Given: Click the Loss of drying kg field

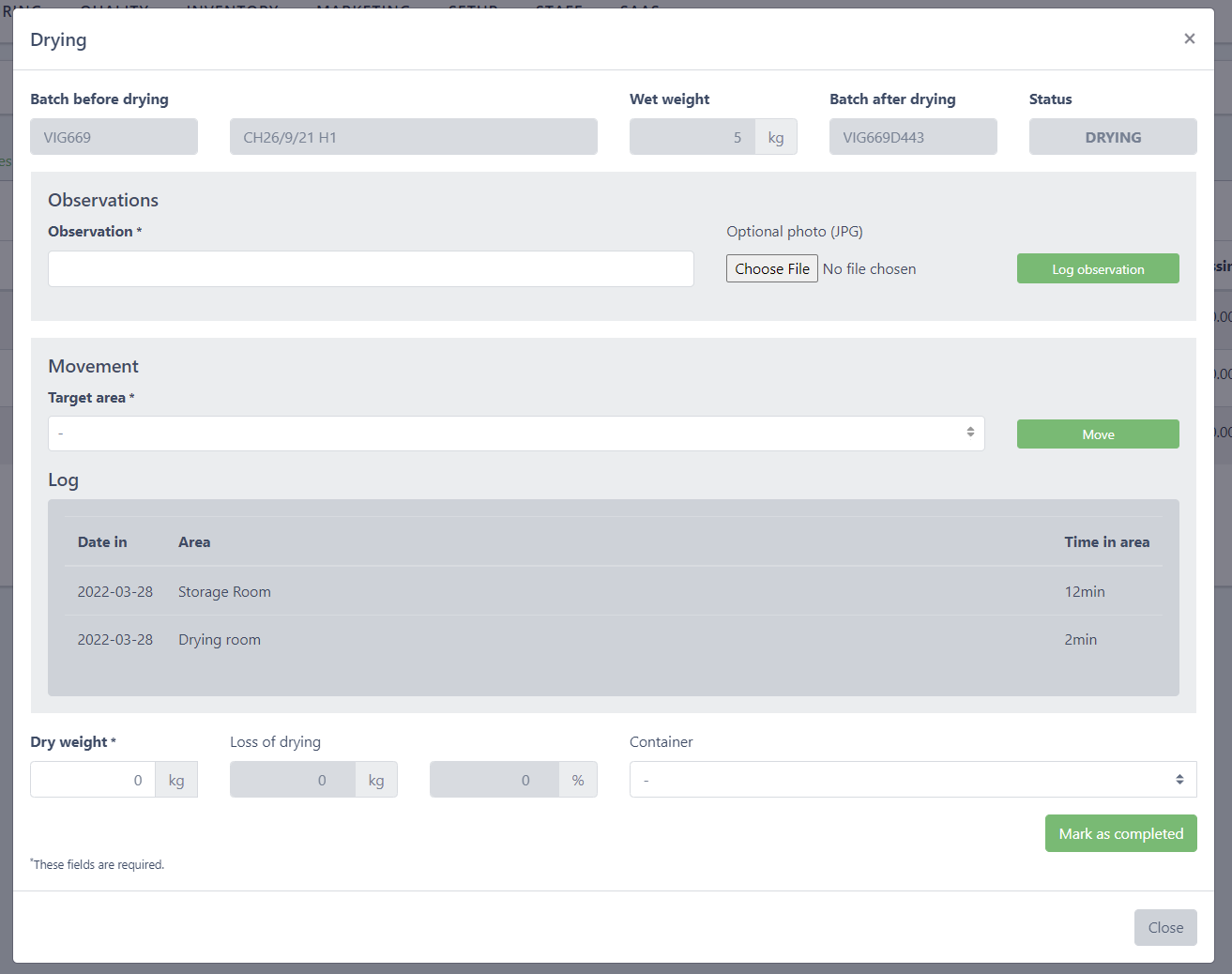Looking at the screenshot, I should 293,780.
